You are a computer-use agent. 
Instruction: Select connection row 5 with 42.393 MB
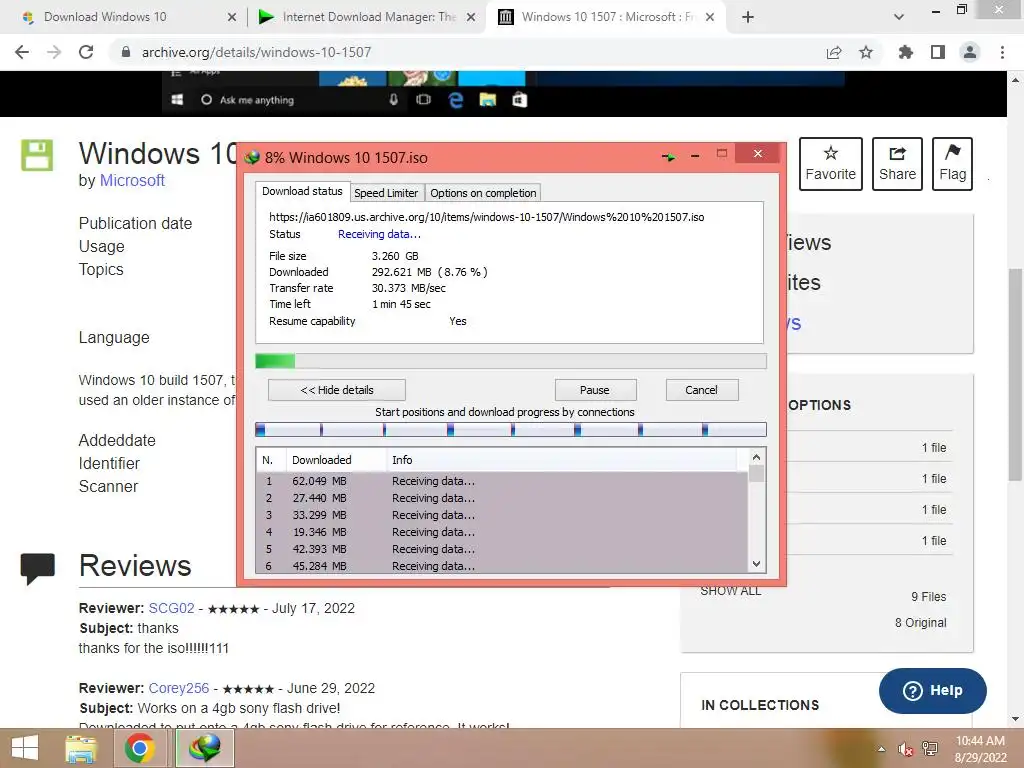click(x=502, y=549)
